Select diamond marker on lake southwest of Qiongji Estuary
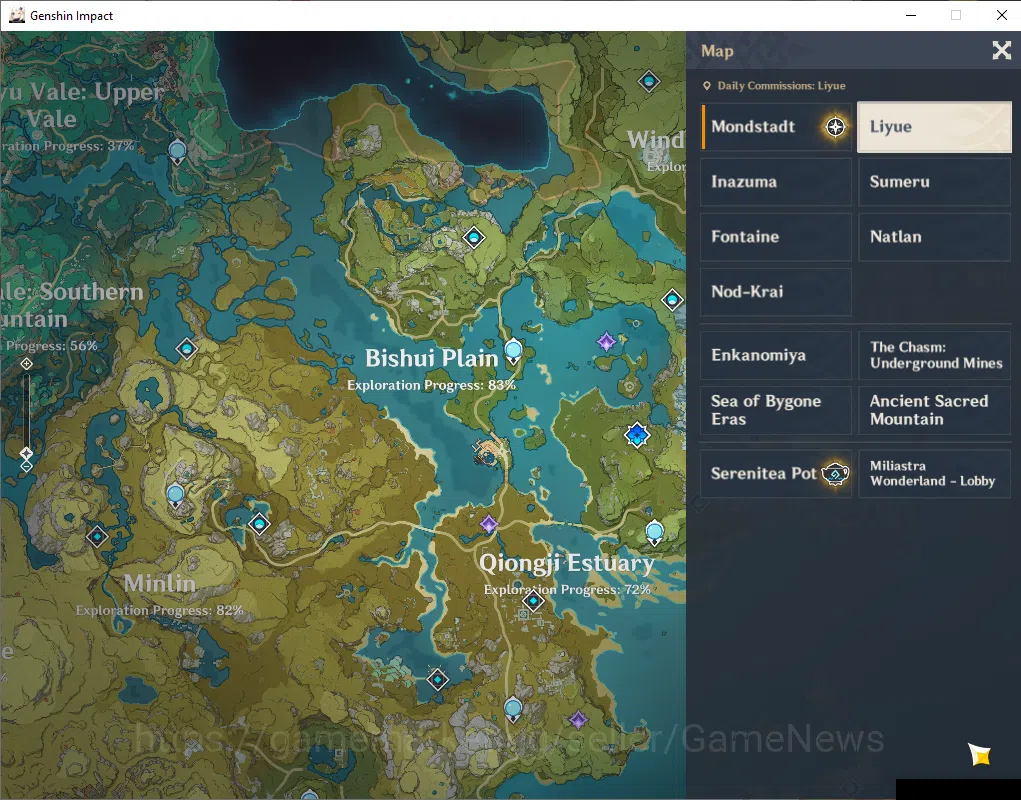Screen dimensions: 1021x800 point(438,680)
